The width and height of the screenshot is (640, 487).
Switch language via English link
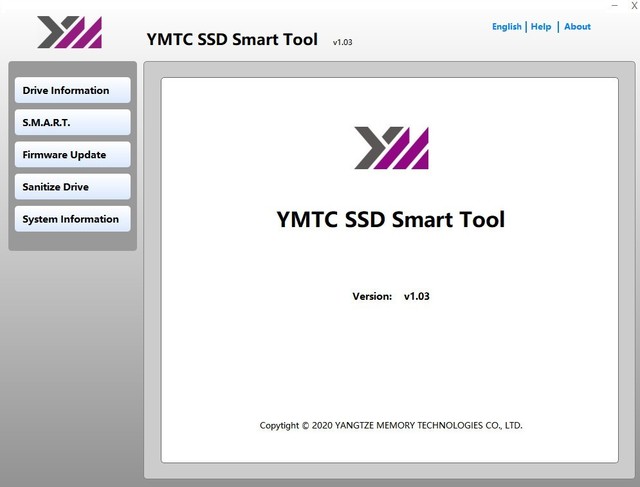click(x=507, y=27)
